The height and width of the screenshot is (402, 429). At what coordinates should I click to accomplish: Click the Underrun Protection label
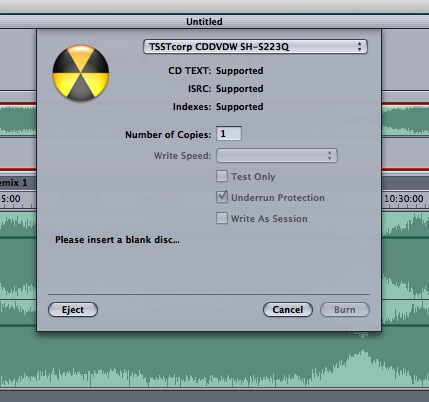(x=278, y=198)
